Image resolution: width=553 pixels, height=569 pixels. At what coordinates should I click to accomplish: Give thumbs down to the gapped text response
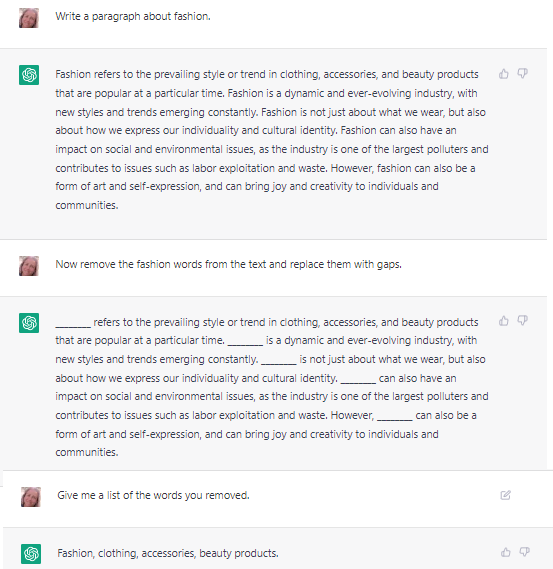tap(523, 320)
